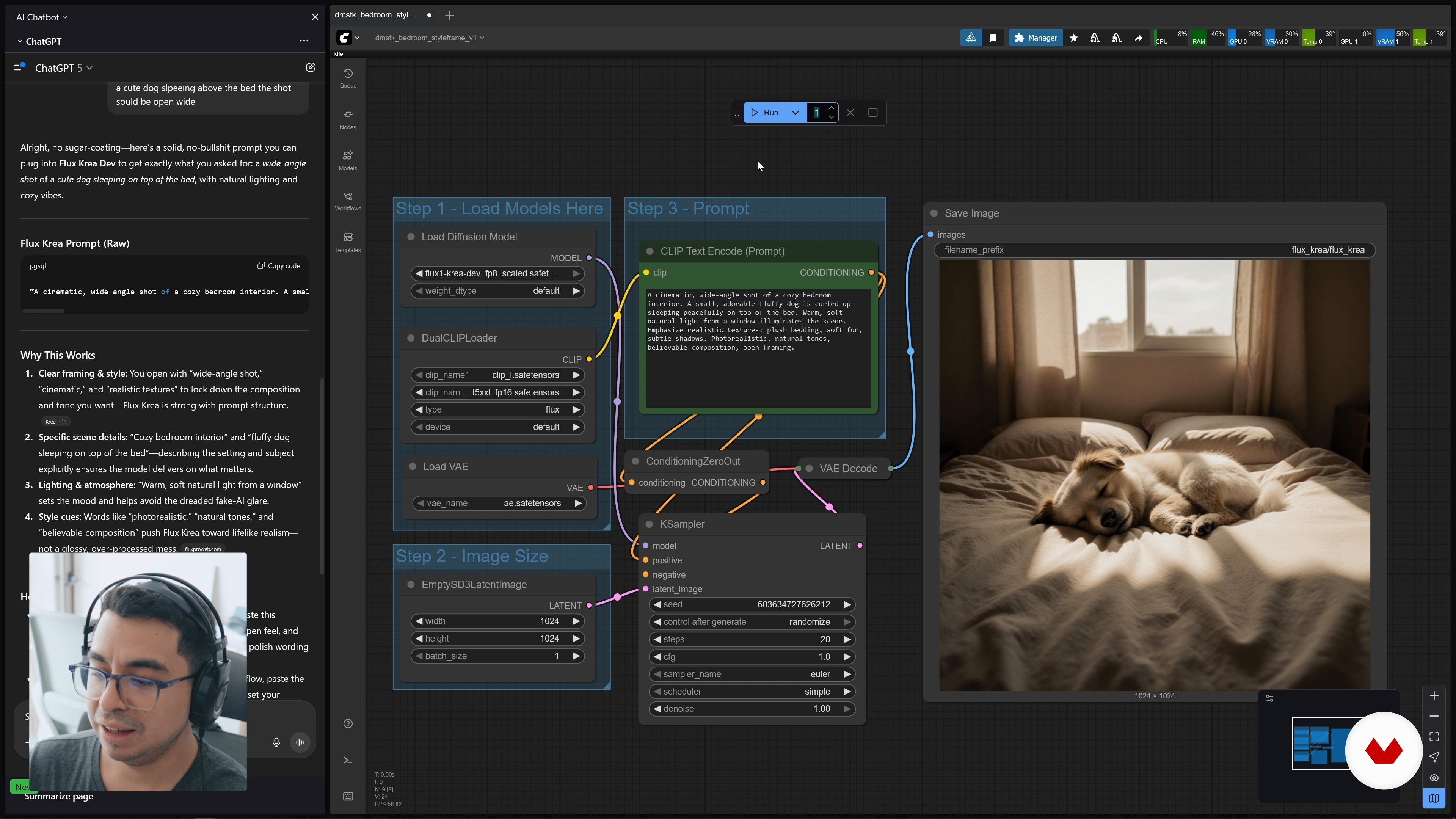The image size is (1456, 819).
Task: Collapse the CLIP Text Encode node dot
Action: (650, 251)
